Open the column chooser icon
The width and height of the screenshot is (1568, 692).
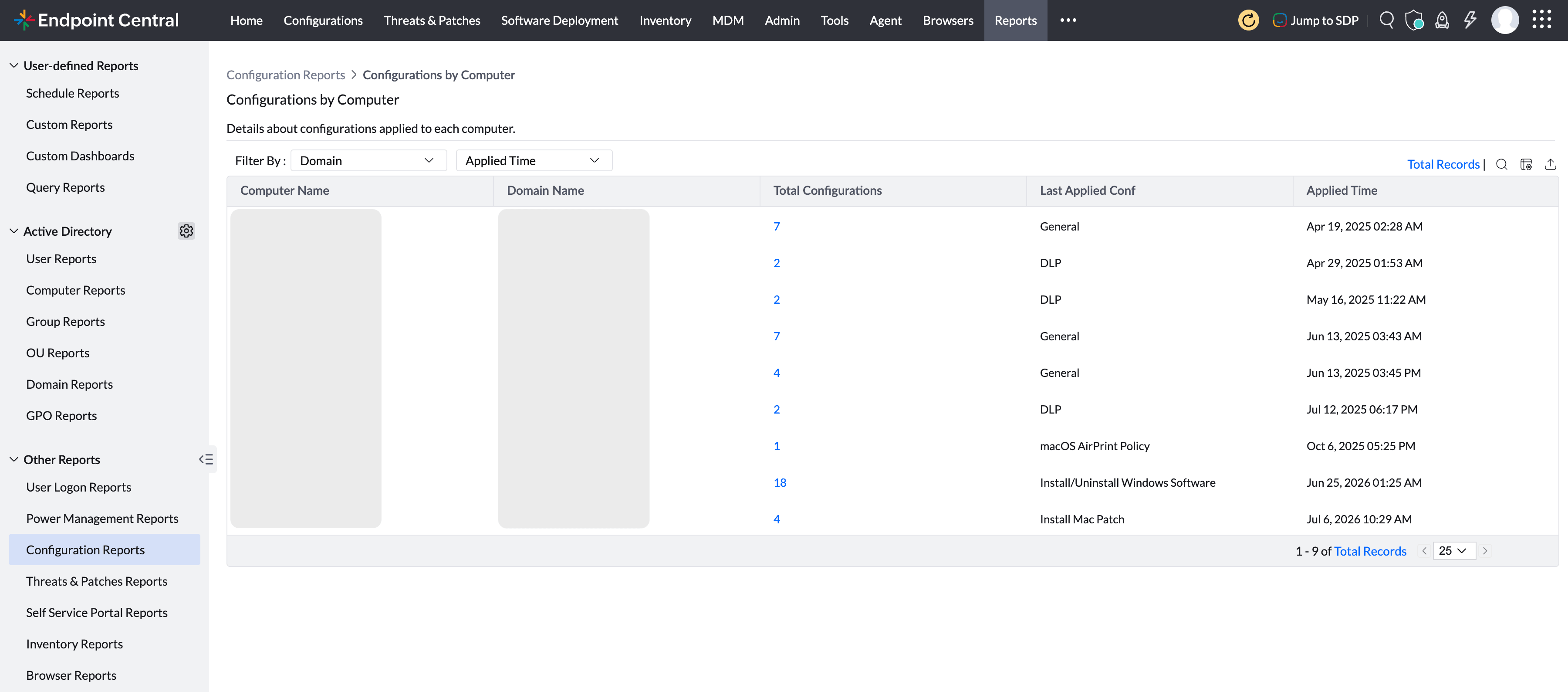(1526, 164)
